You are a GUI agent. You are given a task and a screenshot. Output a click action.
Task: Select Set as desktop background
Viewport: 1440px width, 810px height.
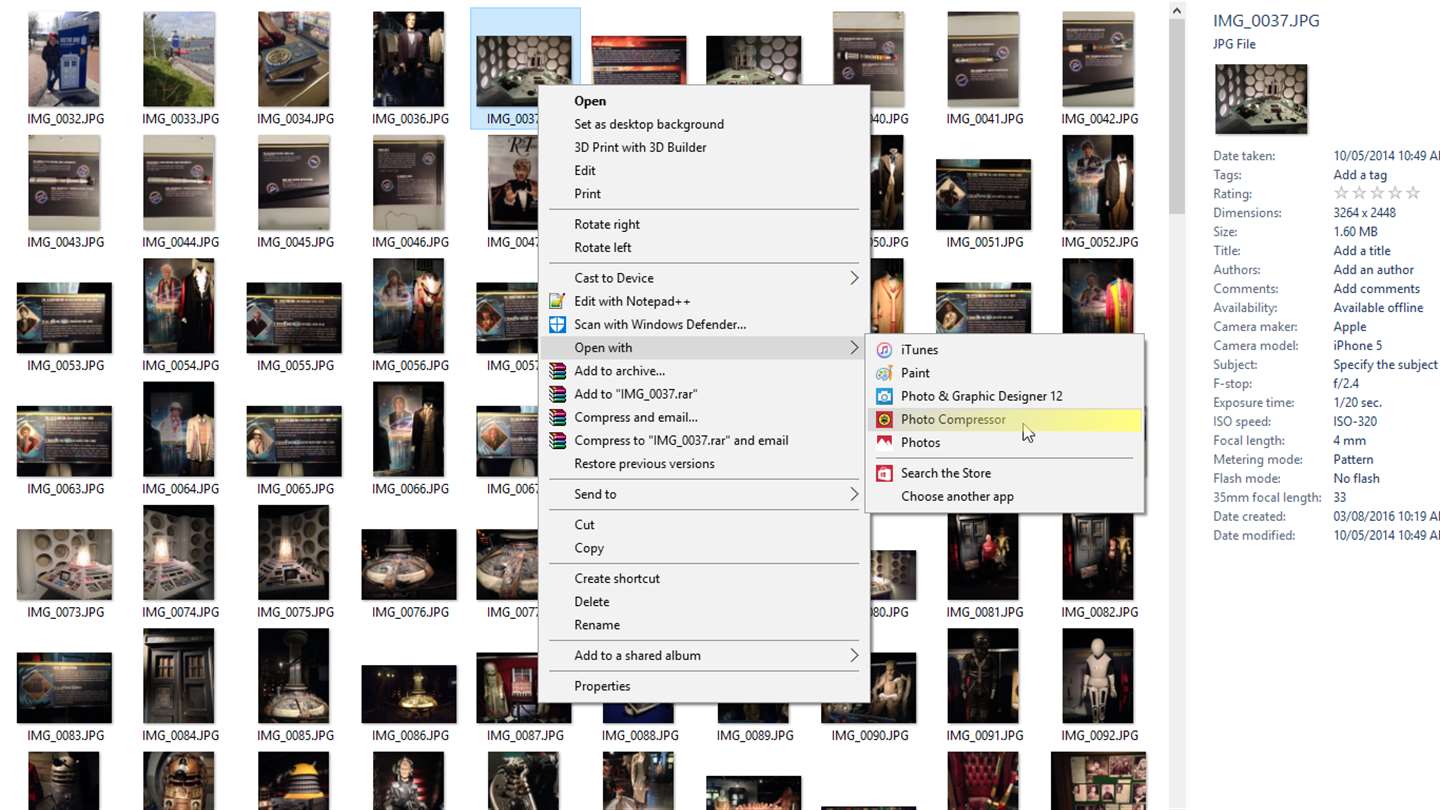649,124
